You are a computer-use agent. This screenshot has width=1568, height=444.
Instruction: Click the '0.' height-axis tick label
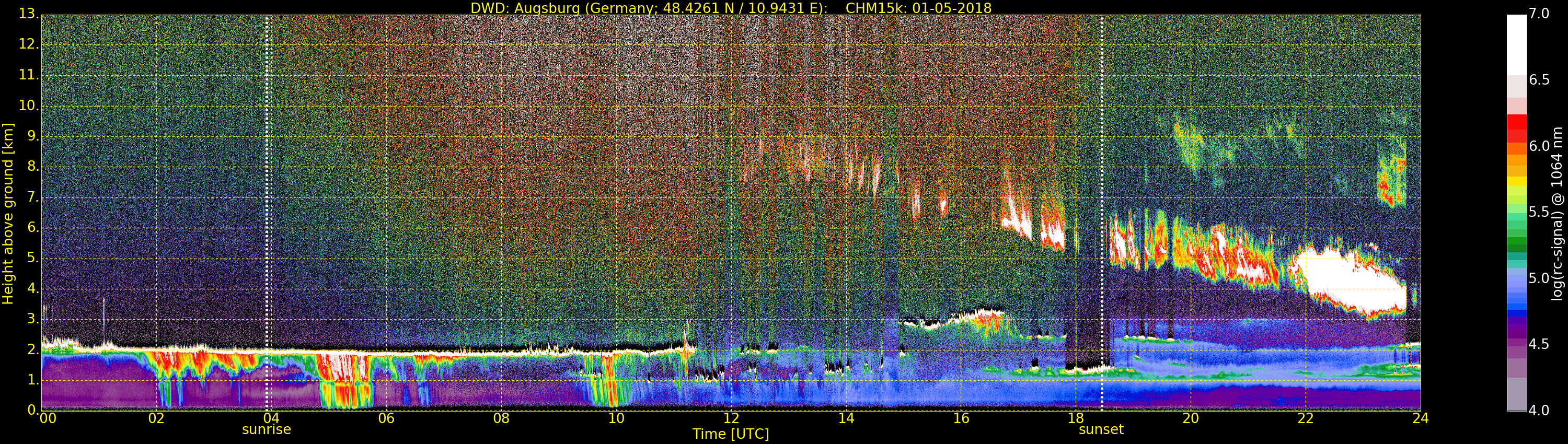pyautogui.click(x=33, y=410)
